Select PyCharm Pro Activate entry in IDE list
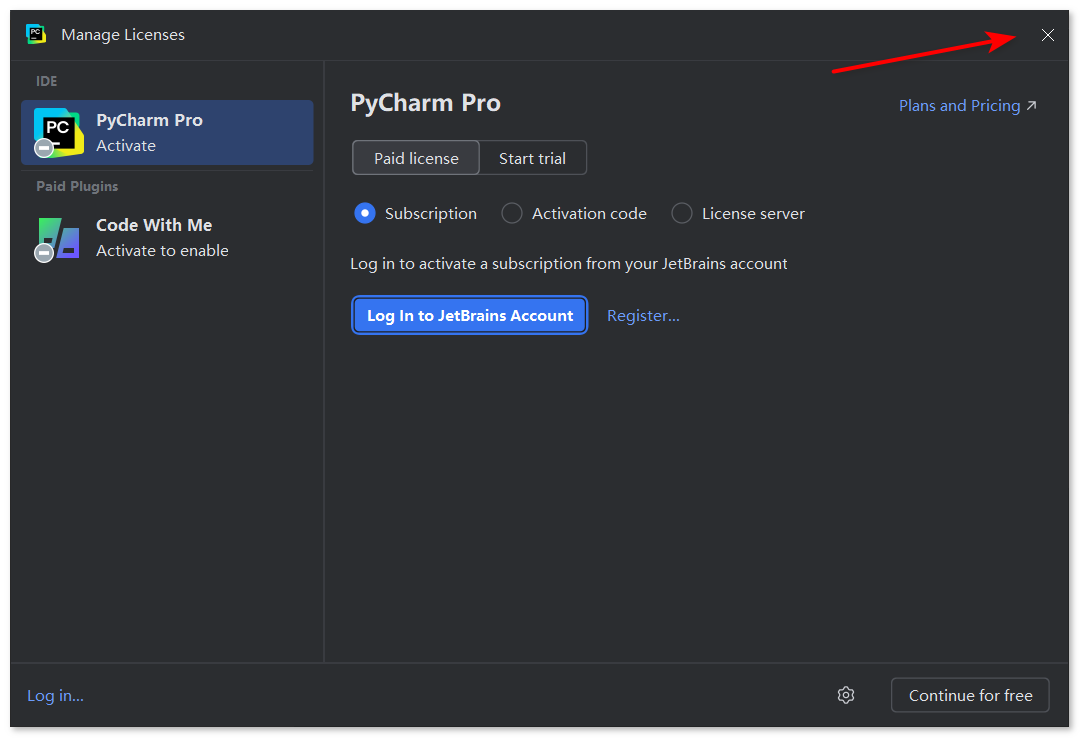The image size is (1080, 738). (x=167, y=132)
